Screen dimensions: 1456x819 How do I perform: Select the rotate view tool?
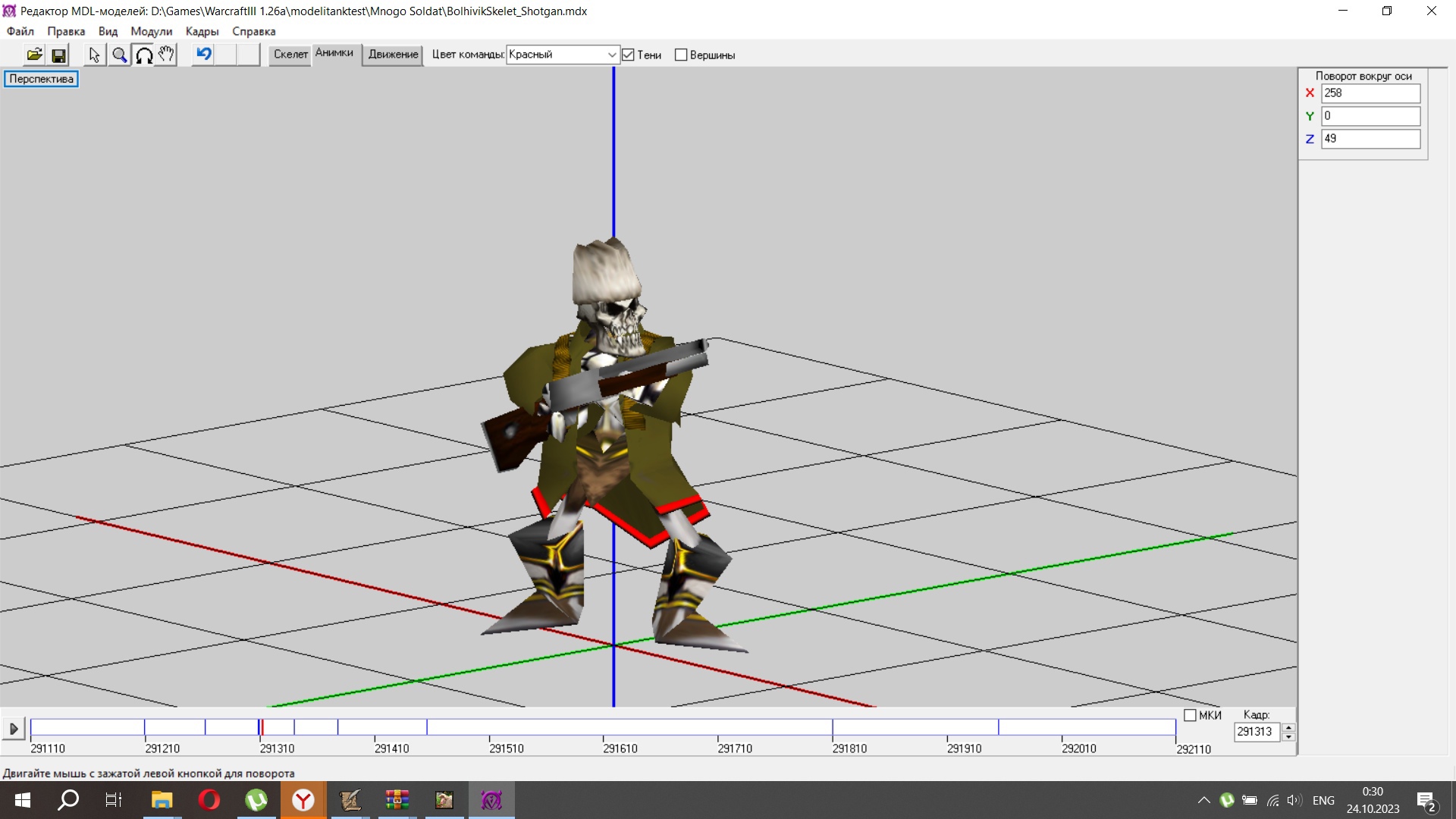click(143, 55)
